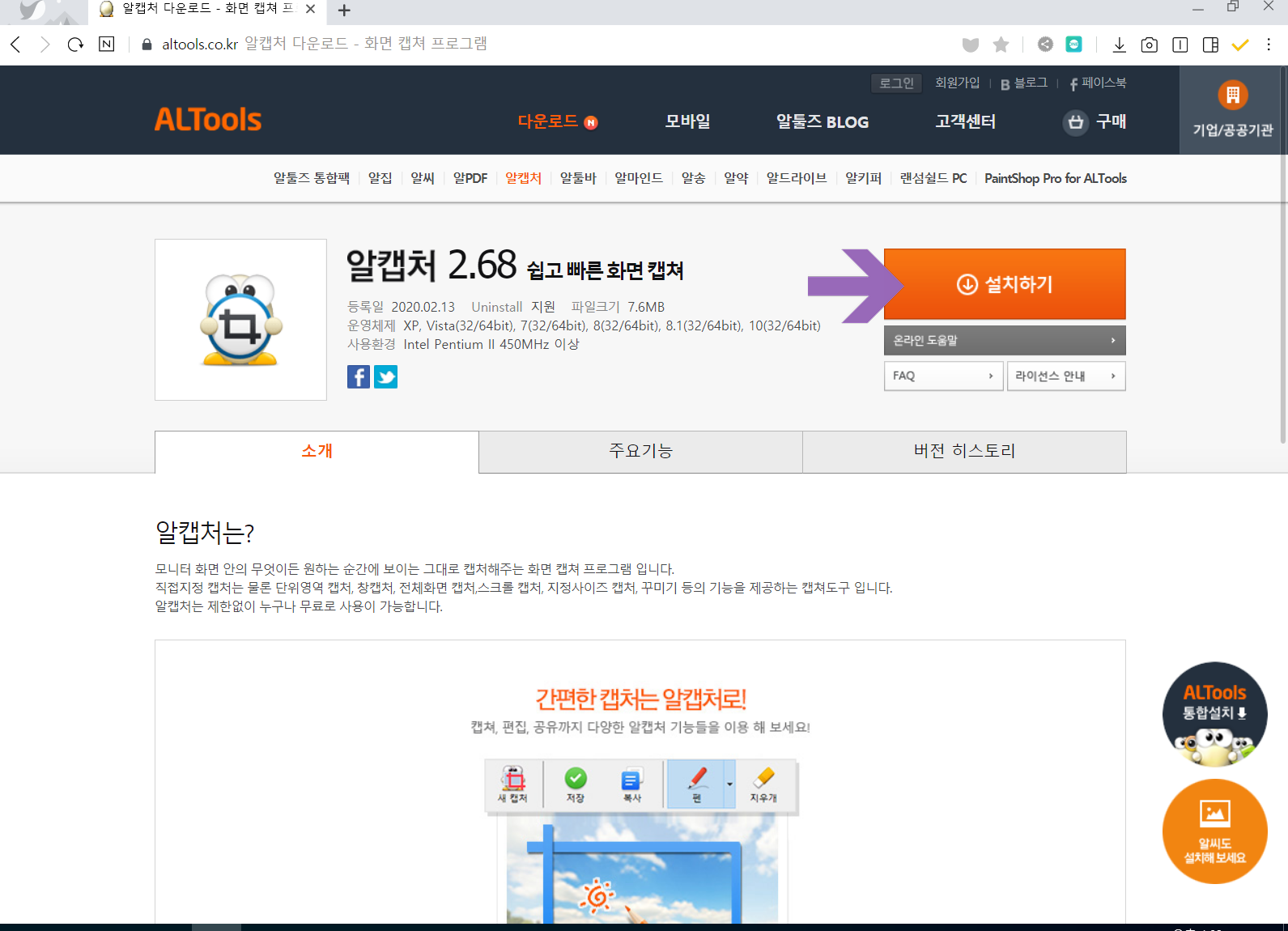Click the camera capture icon in the toolbar
The width and height of the screenshot is (1288, 931).
[x=1150, y=45]
